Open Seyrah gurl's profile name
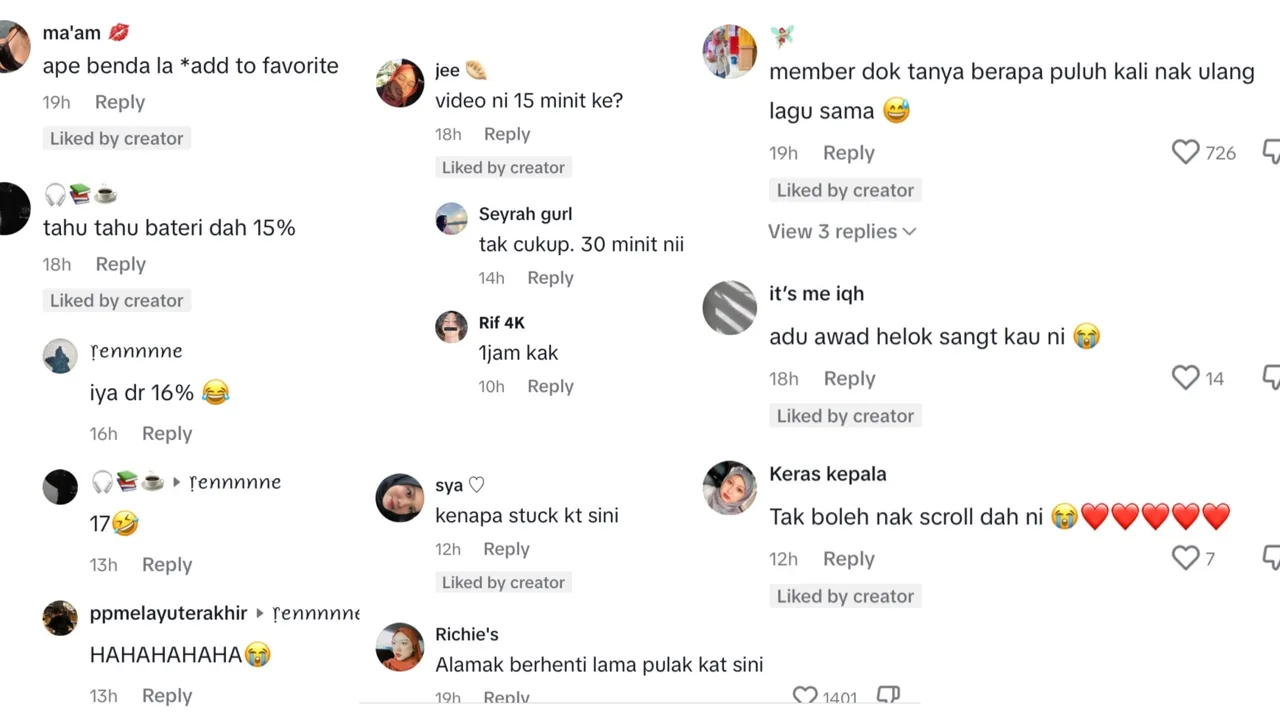Viewport: 1280px width, 720px height. point(525,214)
